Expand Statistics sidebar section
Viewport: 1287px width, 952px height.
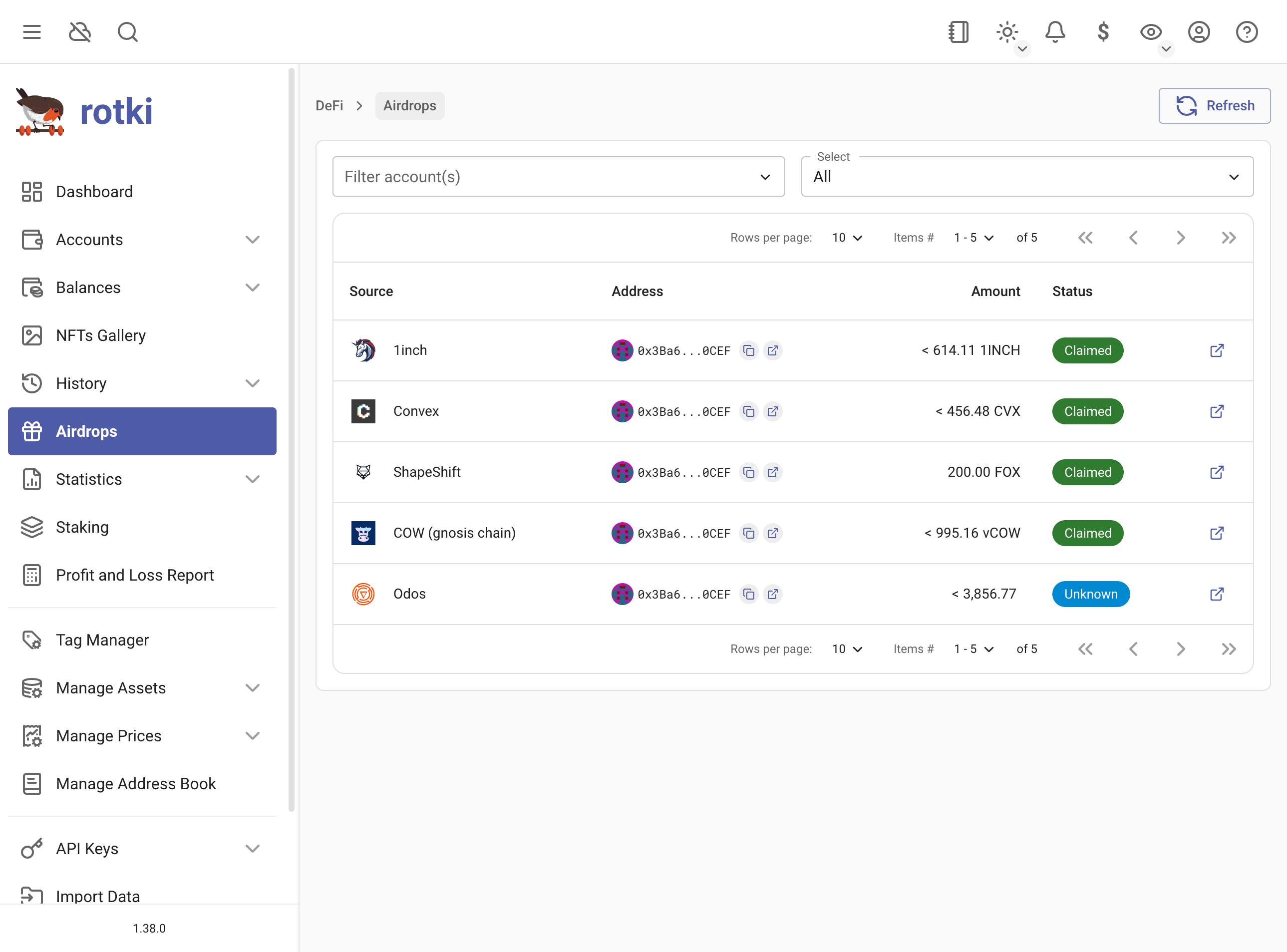pos(142,479)
